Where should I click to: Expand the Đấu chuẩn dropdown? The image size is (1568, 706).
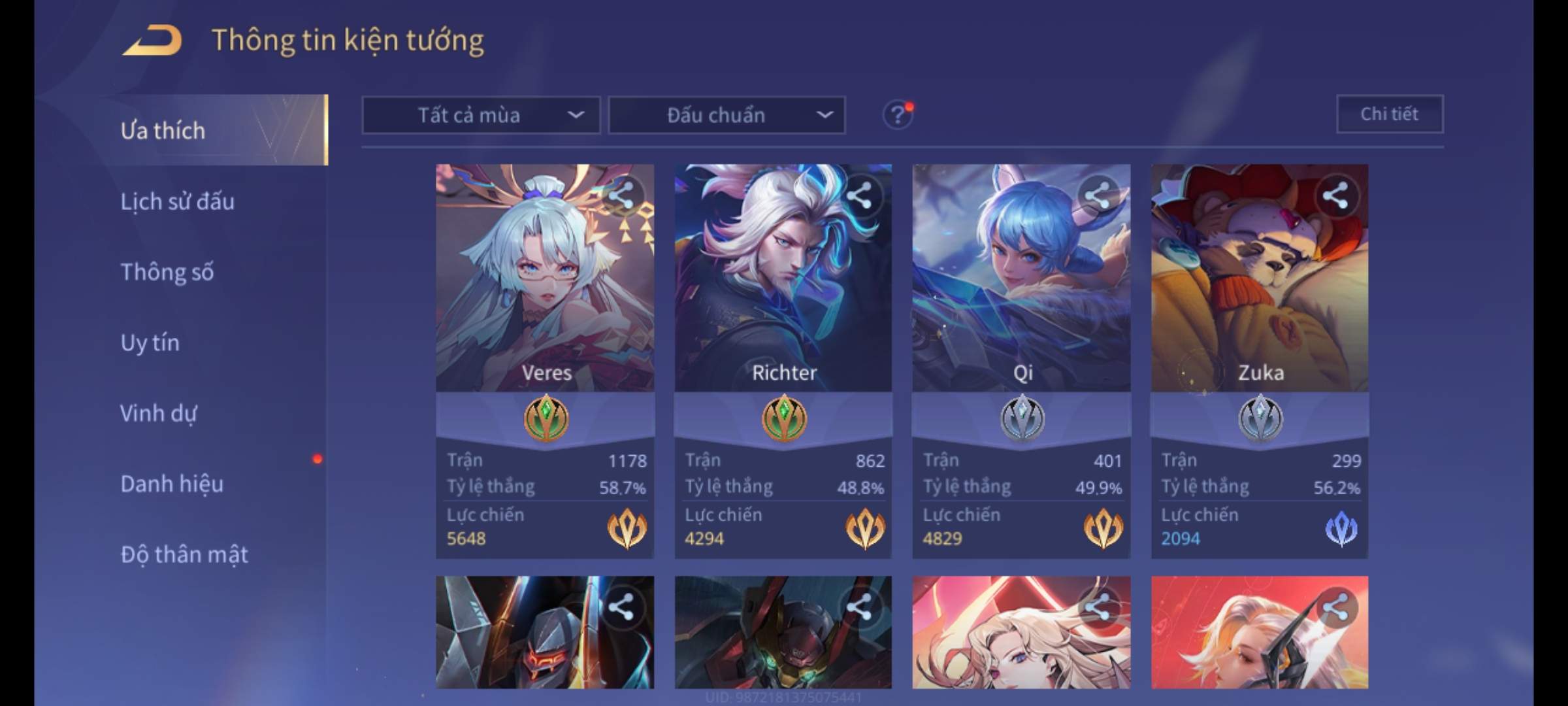click(727, 116)
